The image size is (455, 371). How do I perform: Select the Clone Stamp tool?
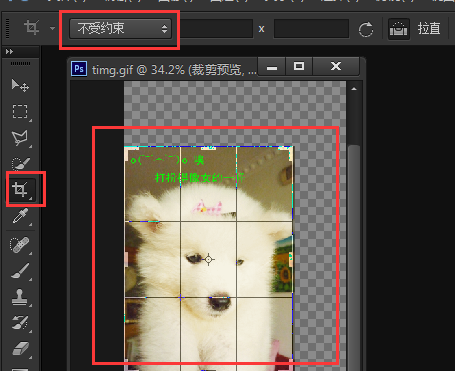pyautogui.click(x=19, y=297)
